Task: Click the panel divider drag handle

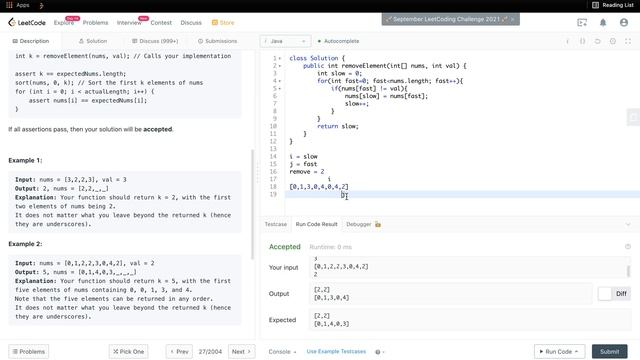Action: (x=258, y=172)
